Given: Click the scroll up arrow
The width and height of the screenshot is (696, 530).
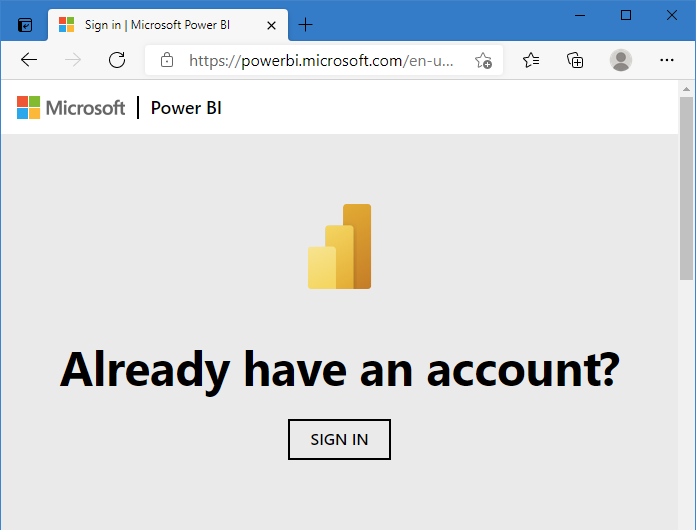Looking at the screenshot, I should 686,89.
